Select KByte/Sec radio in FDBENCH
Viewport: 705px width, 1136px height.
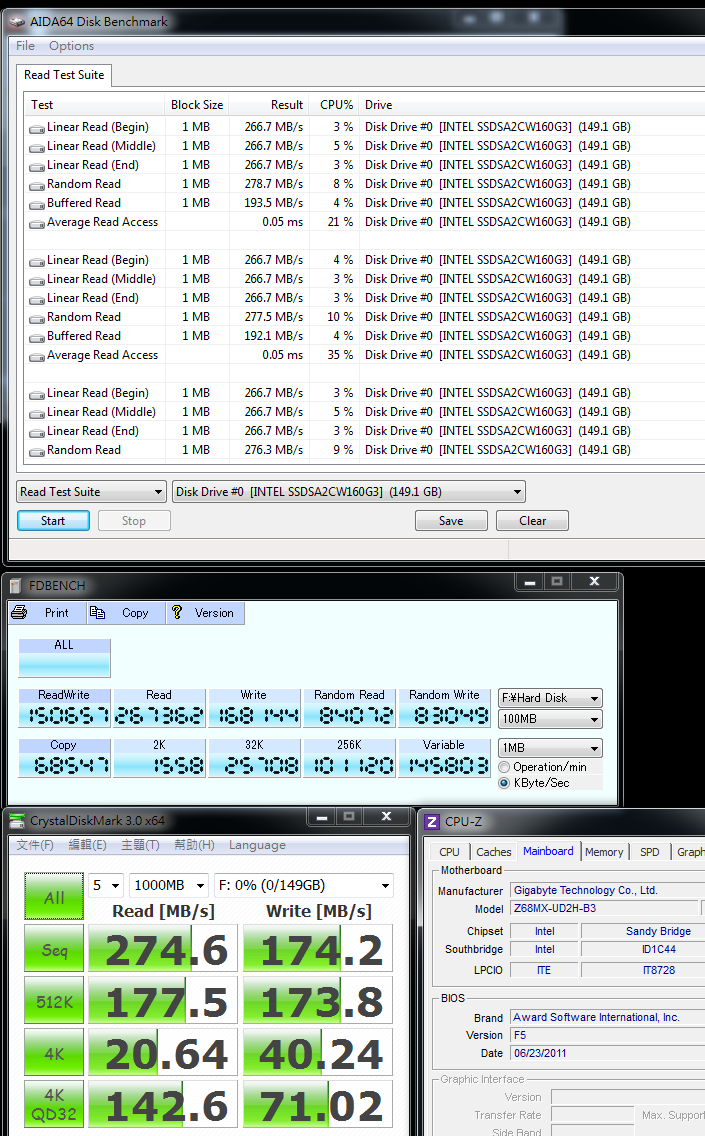[x=504, y=783]
